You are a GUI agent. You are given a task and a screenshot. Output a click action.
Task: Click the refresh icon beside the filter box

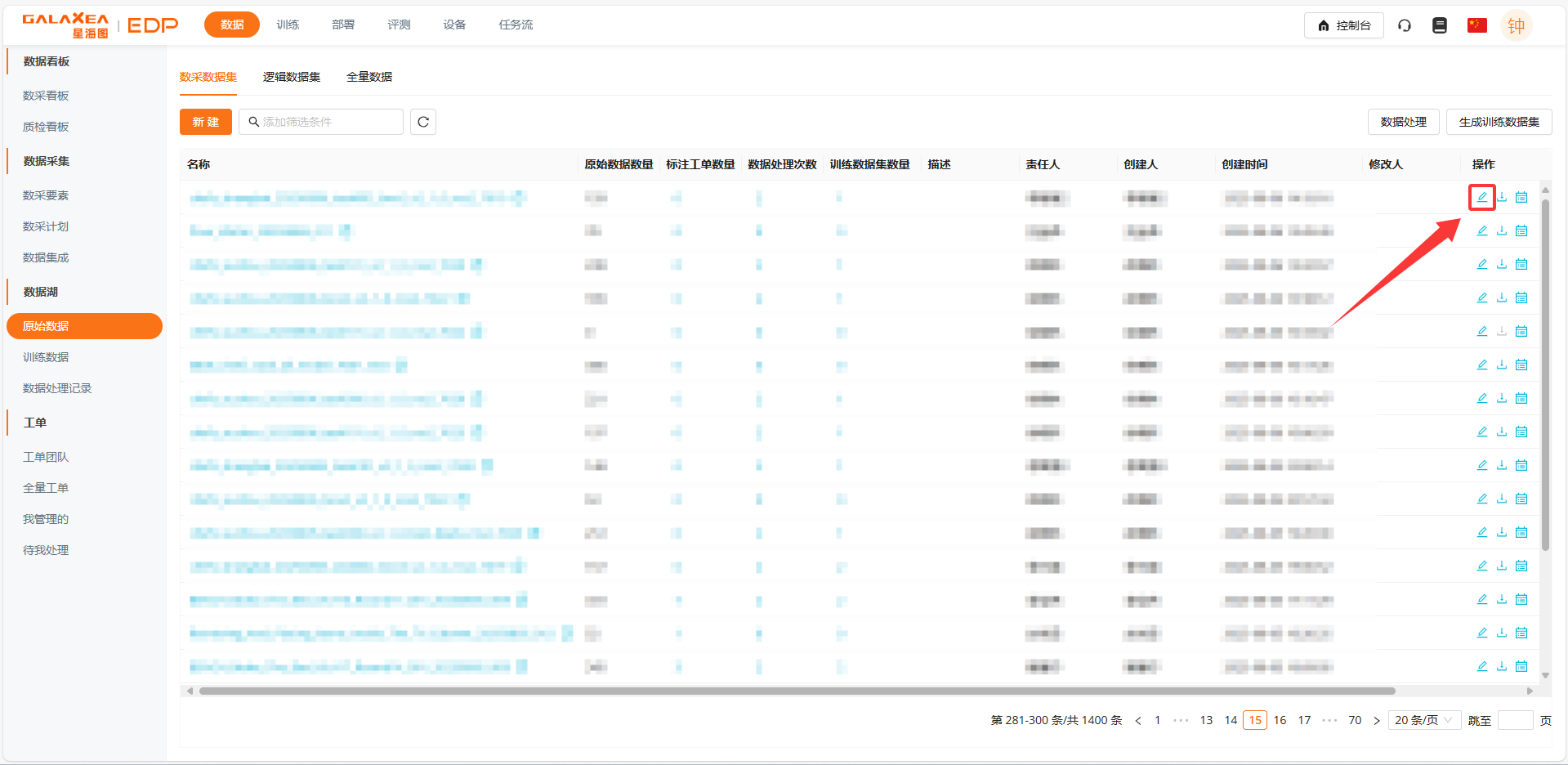(423, 122)
